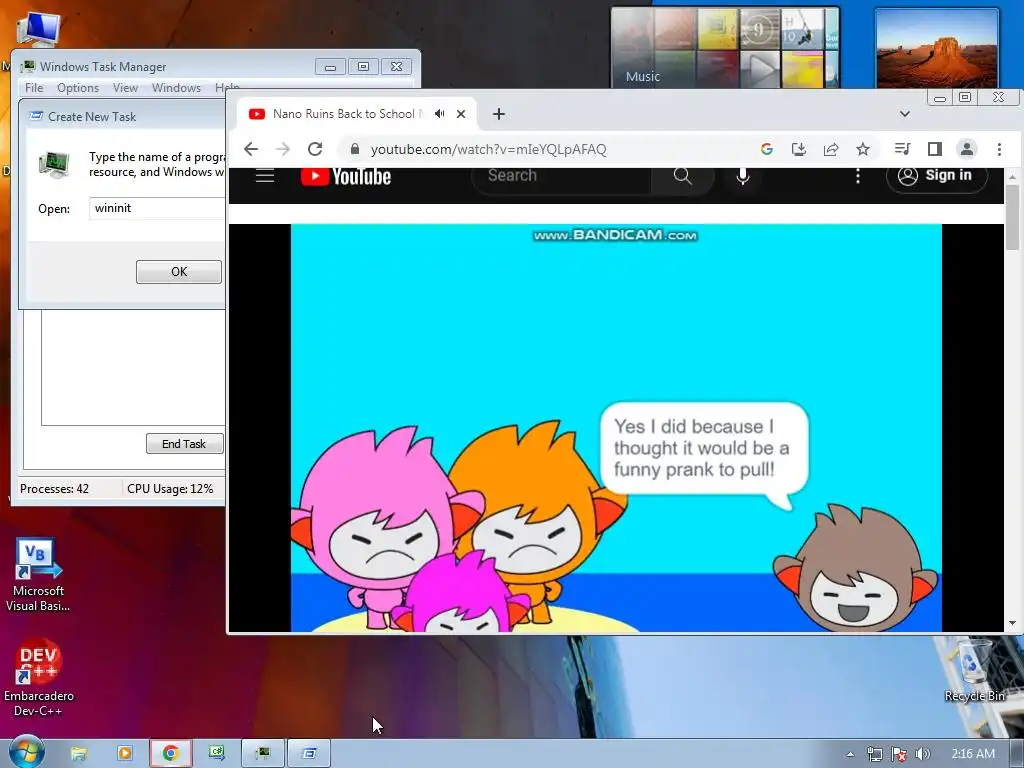Click the scrollbar down arrow in Chrome
The image size is (1024, 768).
pyautogui.click(x=1012, y=624)
